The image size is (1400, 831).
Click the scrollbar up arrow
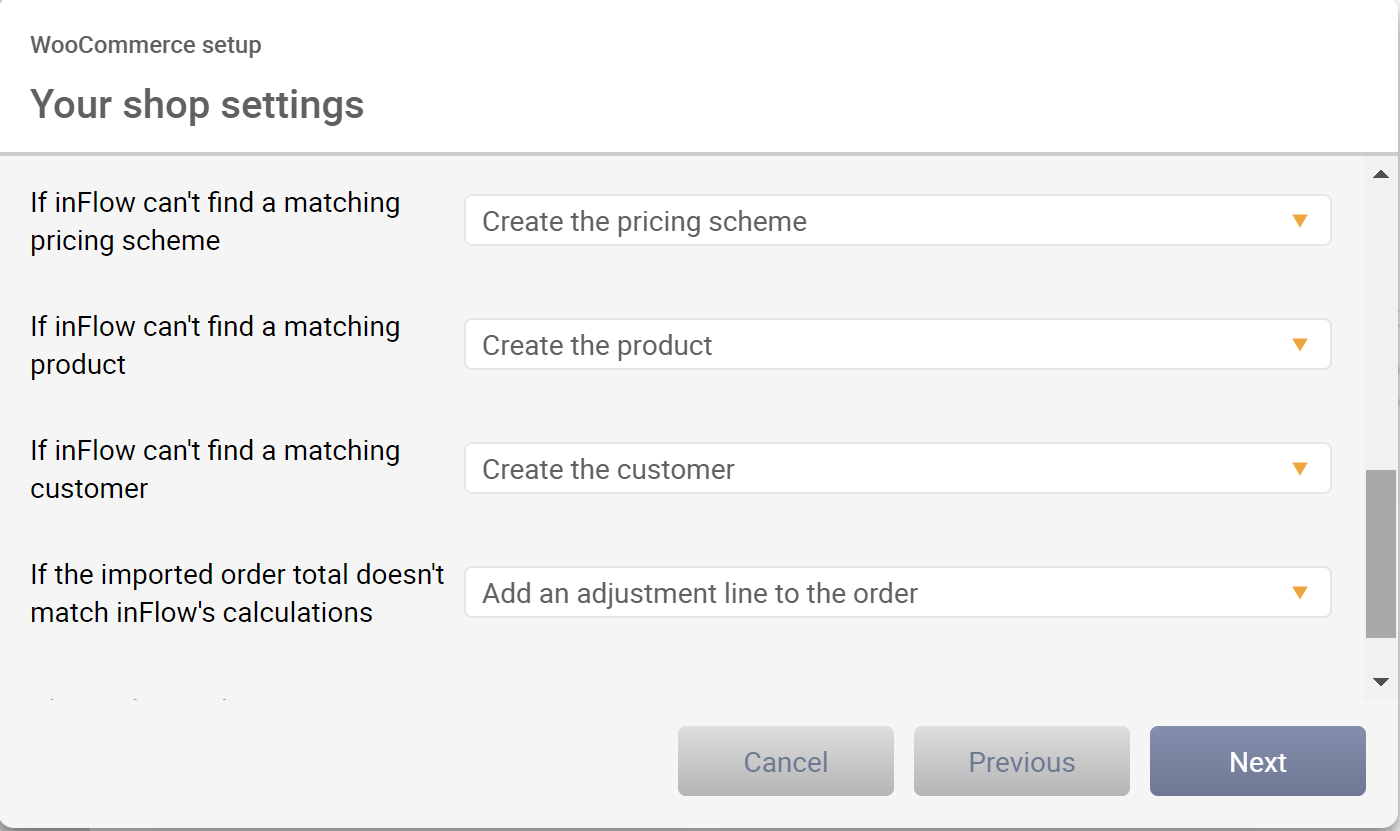[1381, 174]
